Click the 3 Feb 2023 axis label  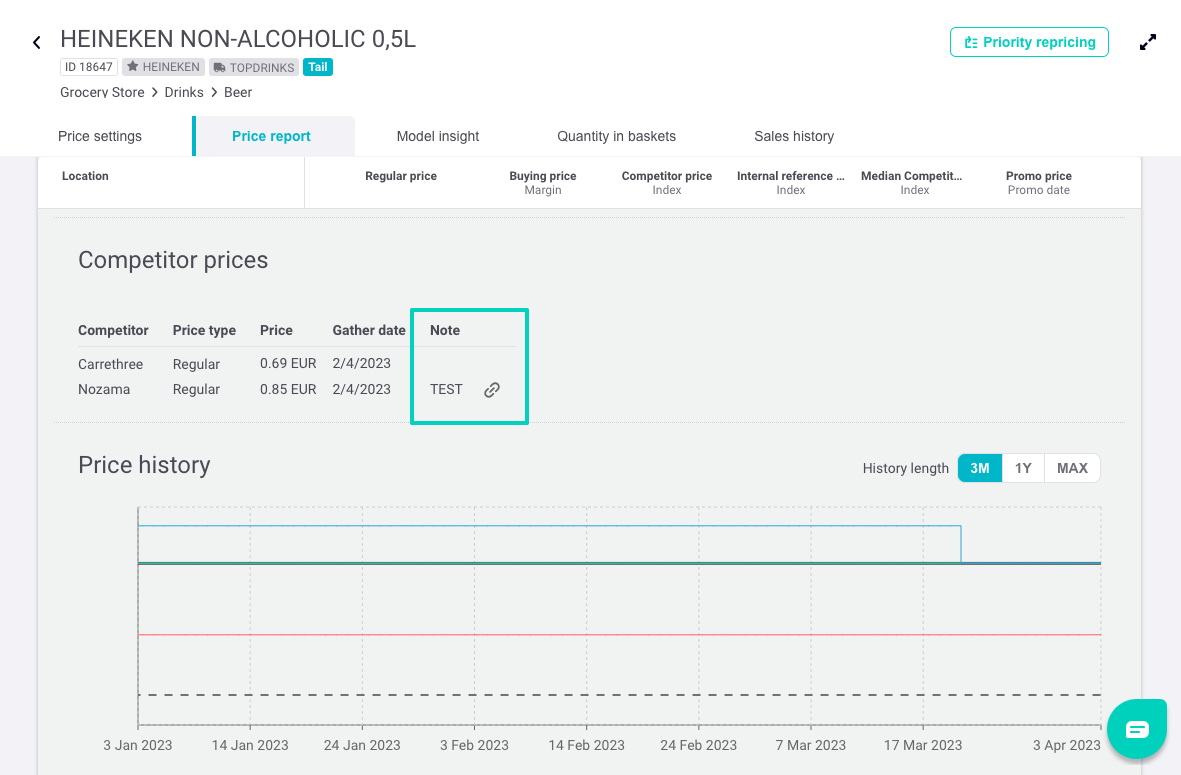point(475,745)
